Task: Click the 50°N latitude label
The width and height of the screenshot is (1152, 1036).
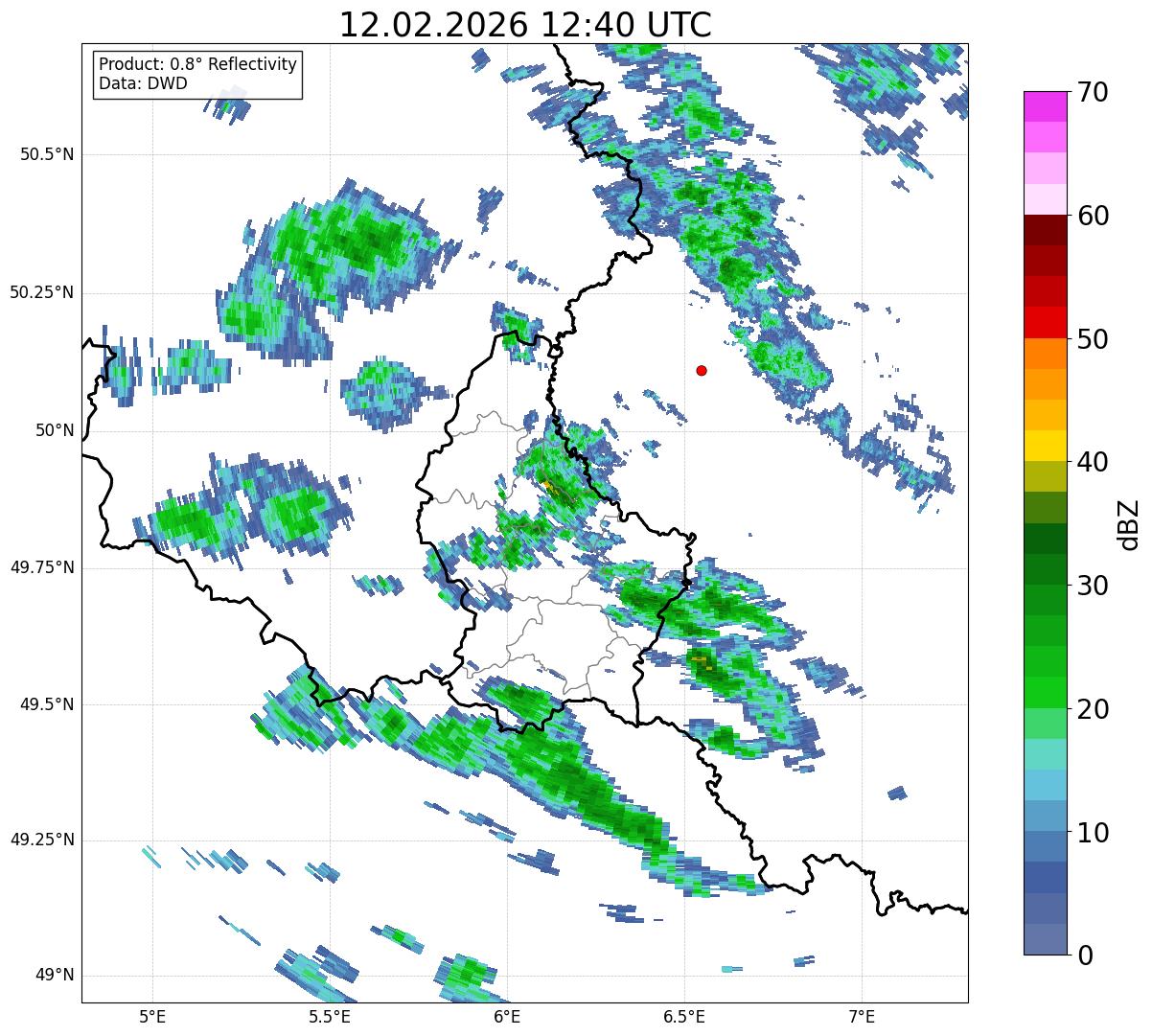Action: [55, 430]
